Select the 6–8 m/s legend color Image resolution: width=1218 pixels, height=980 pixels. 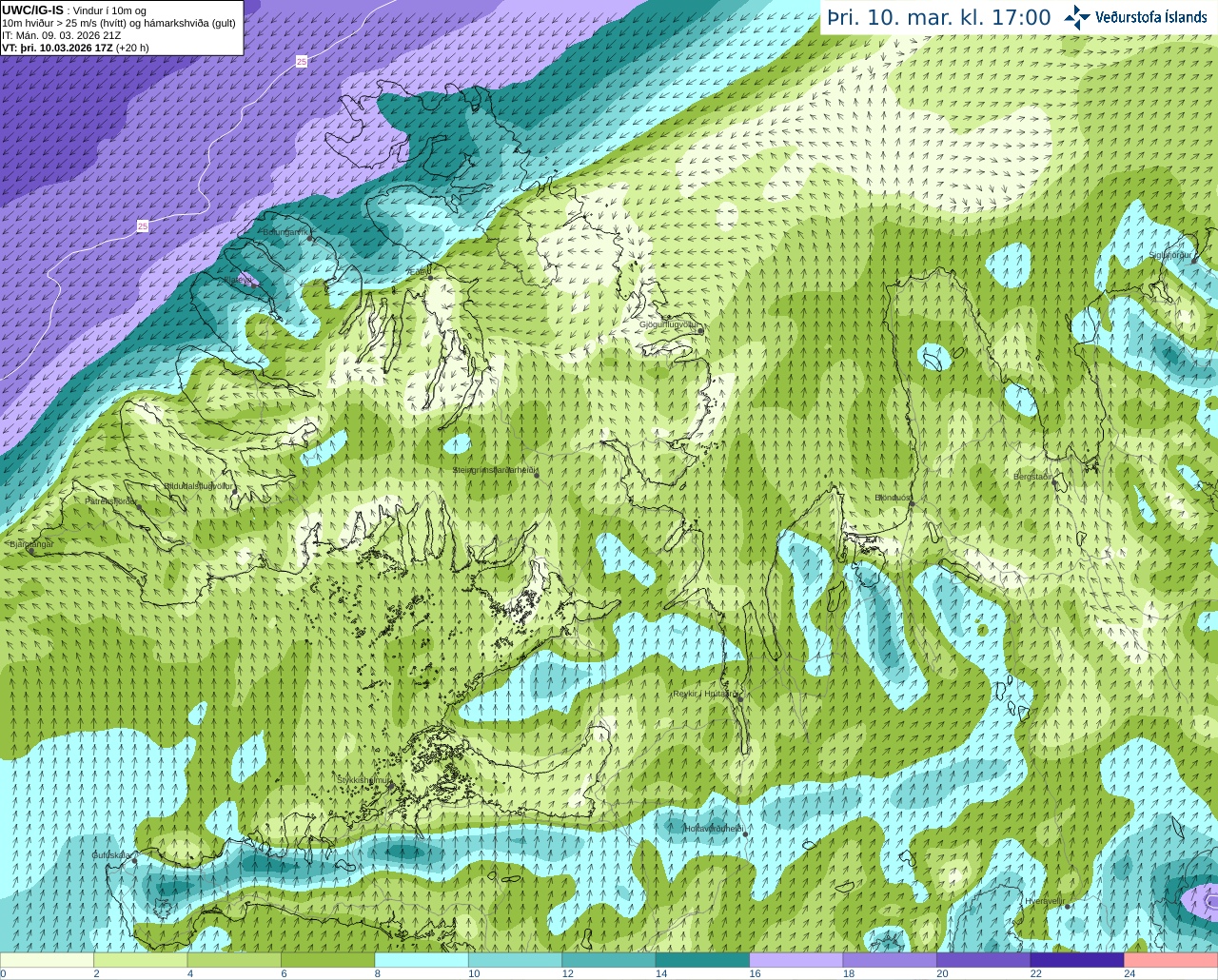[327, 960]
